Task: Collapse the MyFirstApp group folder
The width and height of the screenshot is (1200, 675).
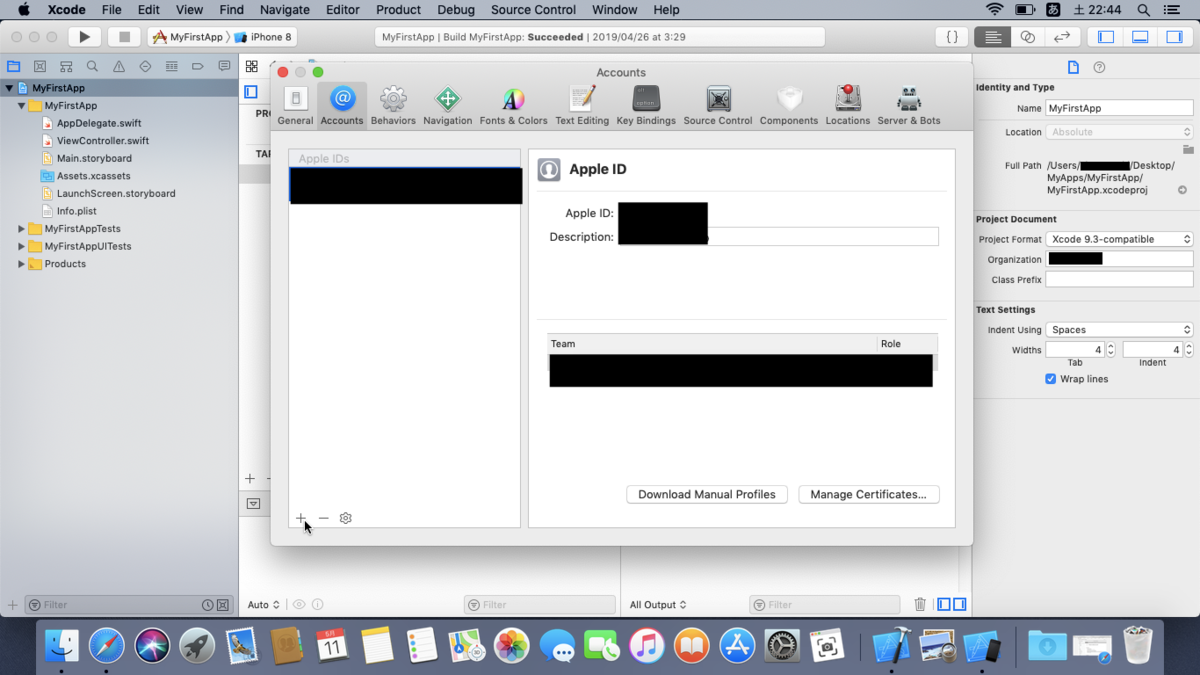Action: point(21,106)
